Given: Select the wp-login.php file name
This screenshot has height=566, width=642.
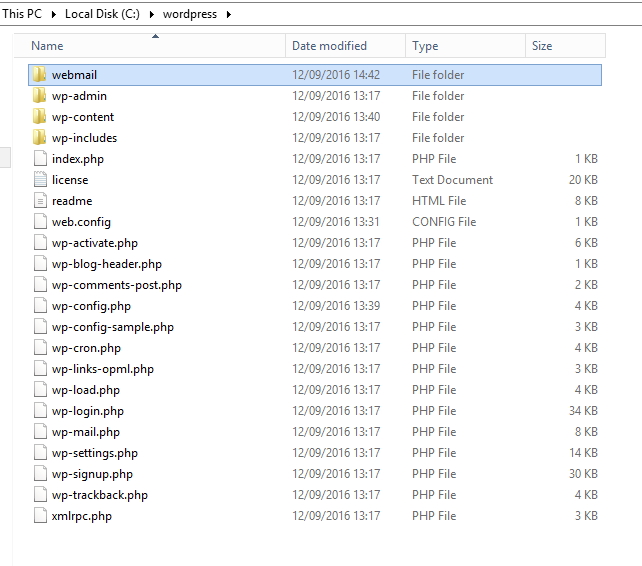Looking at the screenshot, I should (88, 411).
